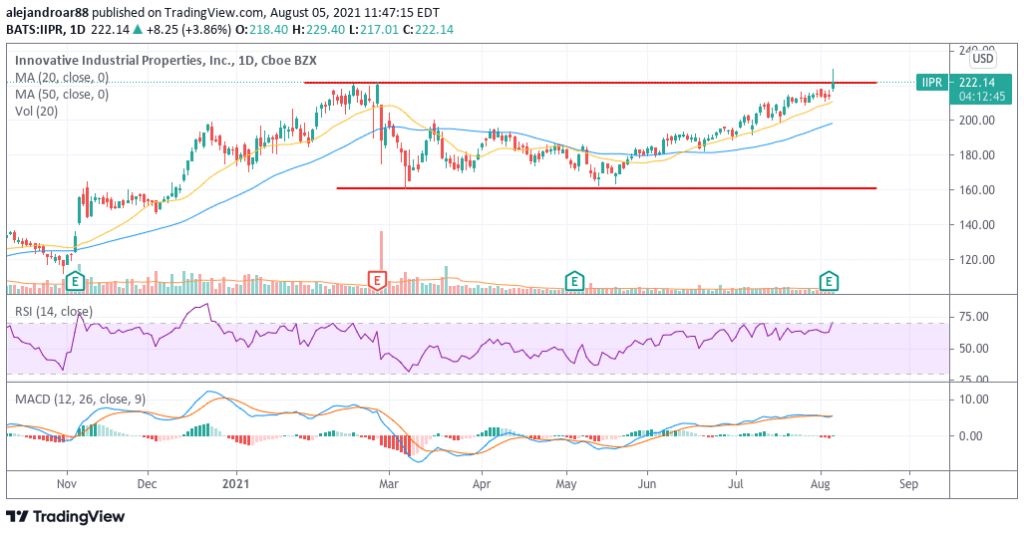
Task: Click the USD currency label
Action: click(x=982, y=59)
